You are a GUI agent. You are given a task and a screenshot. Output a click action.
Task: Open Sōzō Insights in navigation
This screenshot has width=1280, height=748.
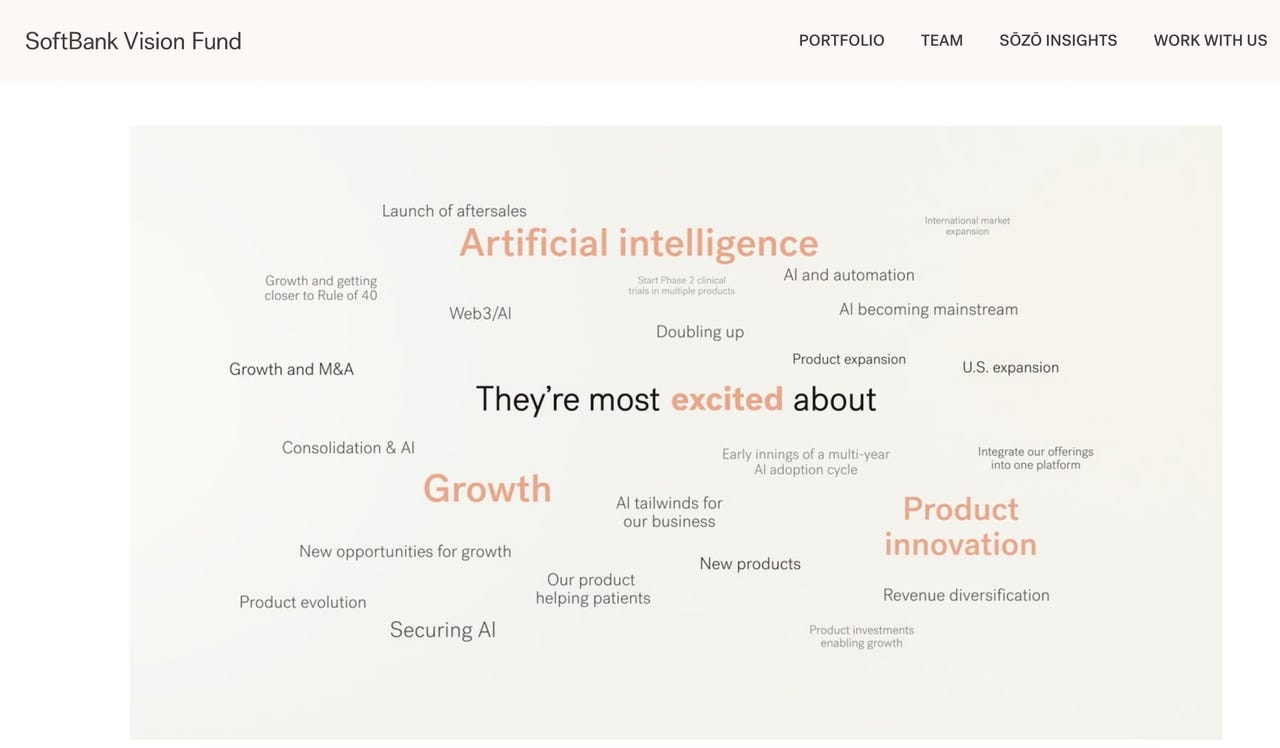[1058, 41]
